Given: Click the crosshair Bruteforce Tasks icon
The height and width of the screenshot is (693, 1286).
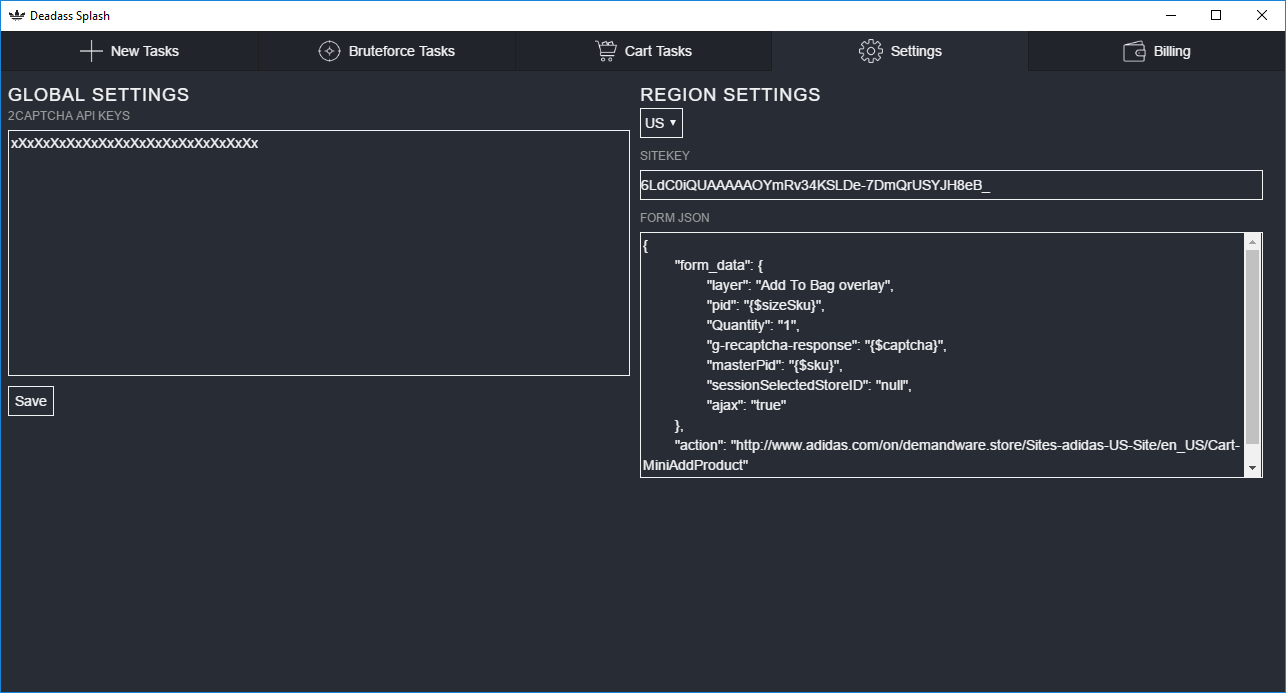Looking at the screenshot, I should pyautogui.click(x=329, y=51).
